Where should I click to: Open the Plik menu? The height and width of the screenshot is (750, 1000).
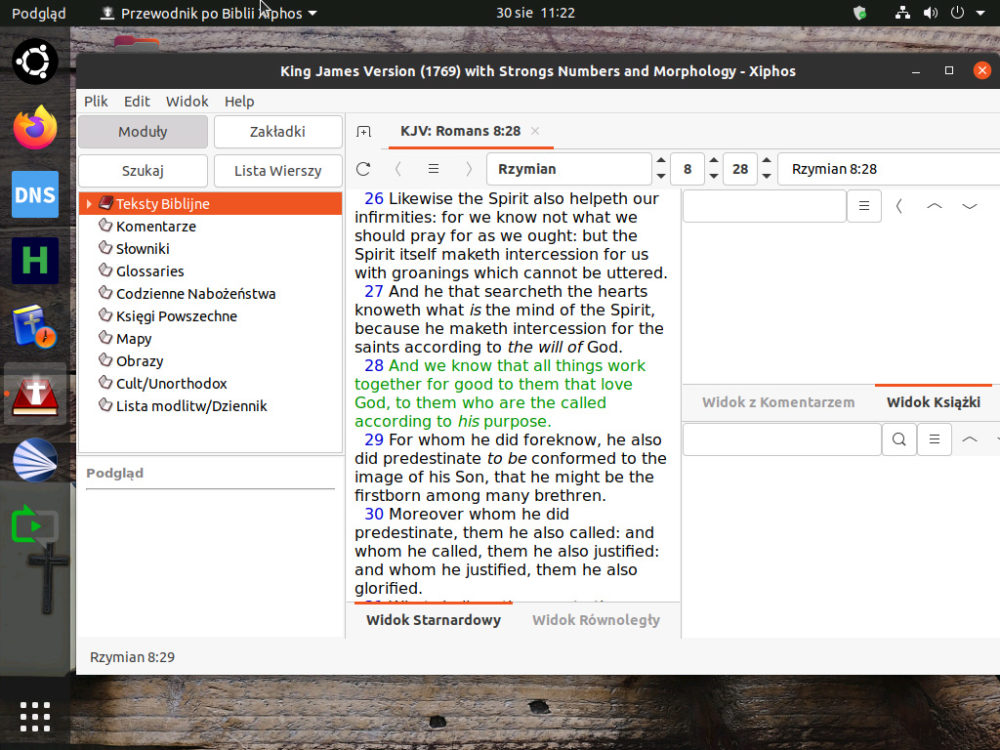click(96, 101)
